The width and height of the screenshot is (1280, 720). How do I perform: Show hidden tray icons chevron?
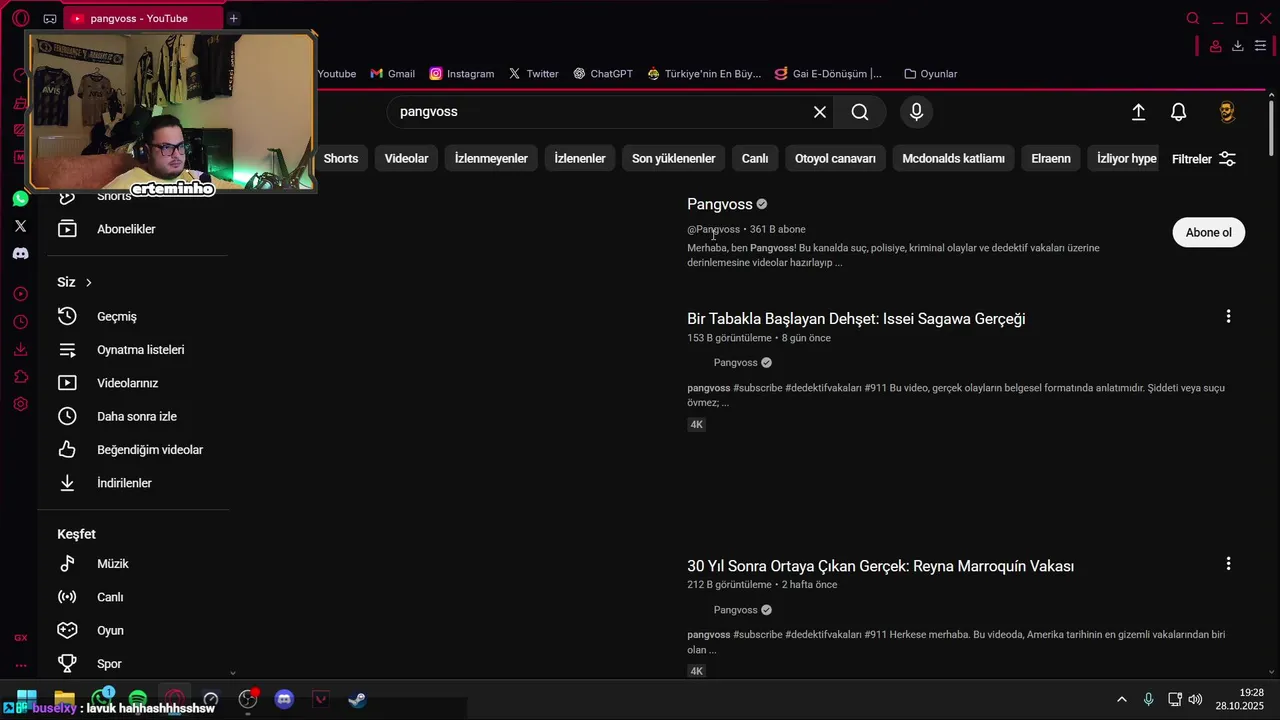(x=1122, y=699)
